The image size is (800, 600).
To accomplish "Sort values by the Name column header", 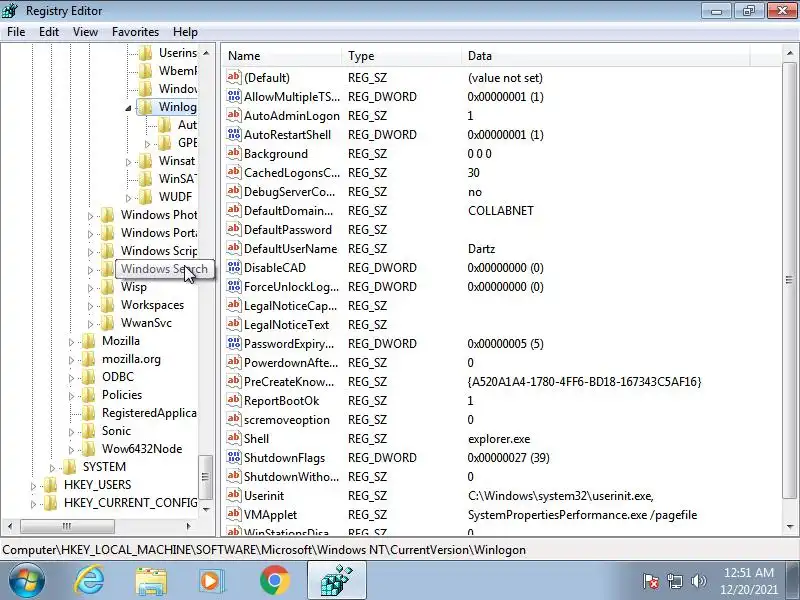I will pos(283,56).
